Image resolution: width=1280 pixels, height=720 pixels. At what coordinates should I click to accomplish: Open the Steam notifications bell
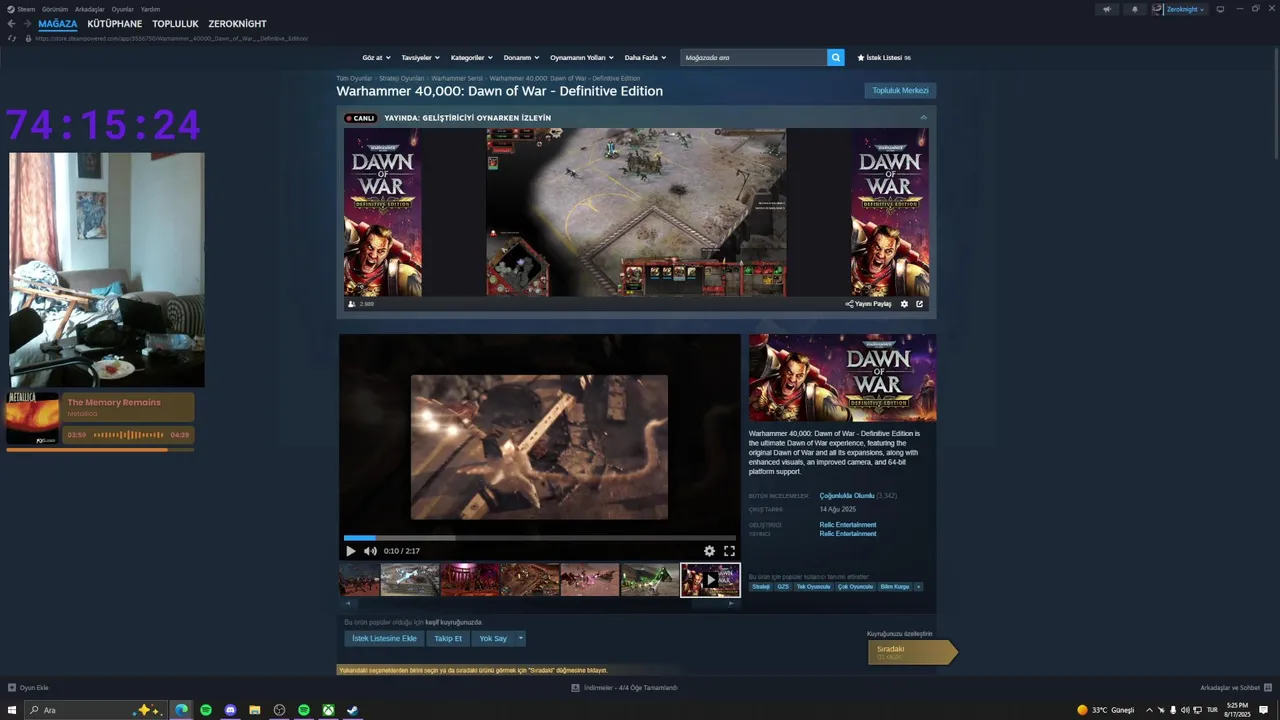[1134, 9]
